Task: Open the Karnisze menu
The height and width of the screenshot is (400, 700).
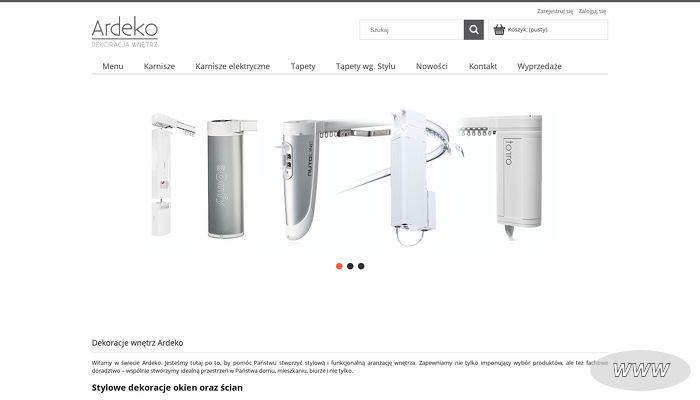Action: [159, 66]
